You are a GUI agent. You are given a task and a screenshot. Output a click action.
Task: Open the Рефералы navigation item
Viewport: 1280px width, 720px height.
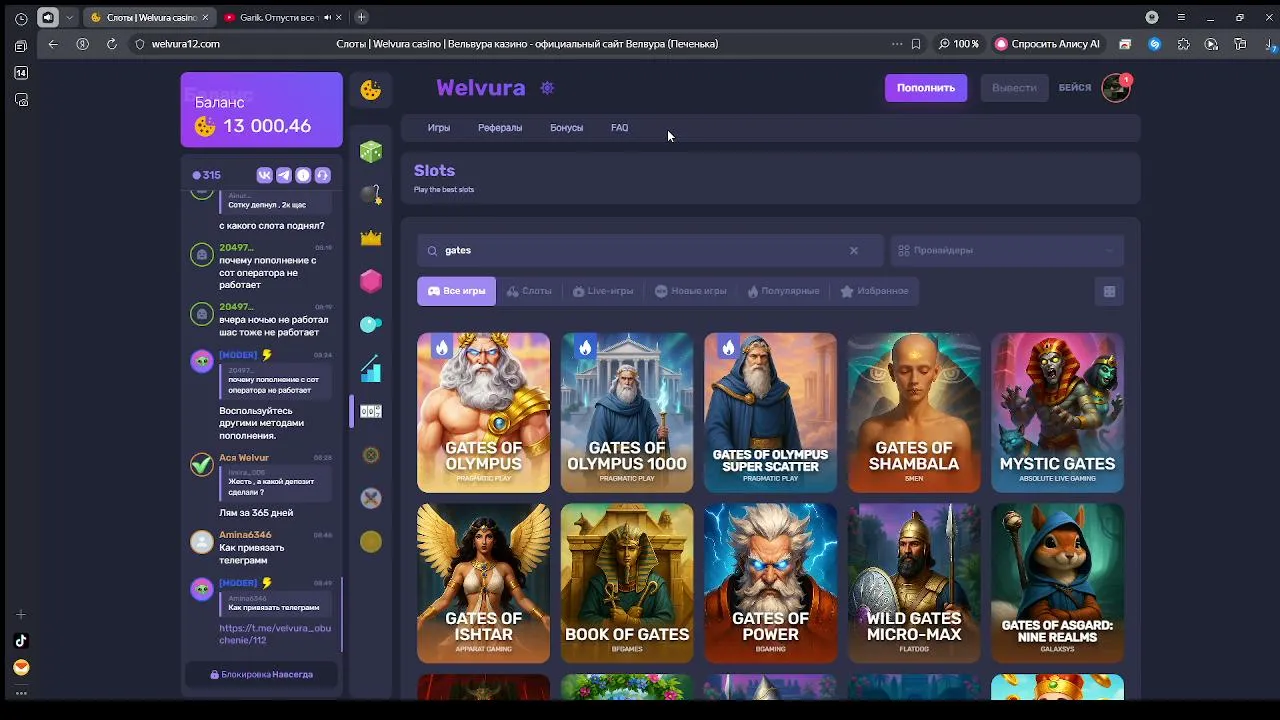[x=500, y=128]
